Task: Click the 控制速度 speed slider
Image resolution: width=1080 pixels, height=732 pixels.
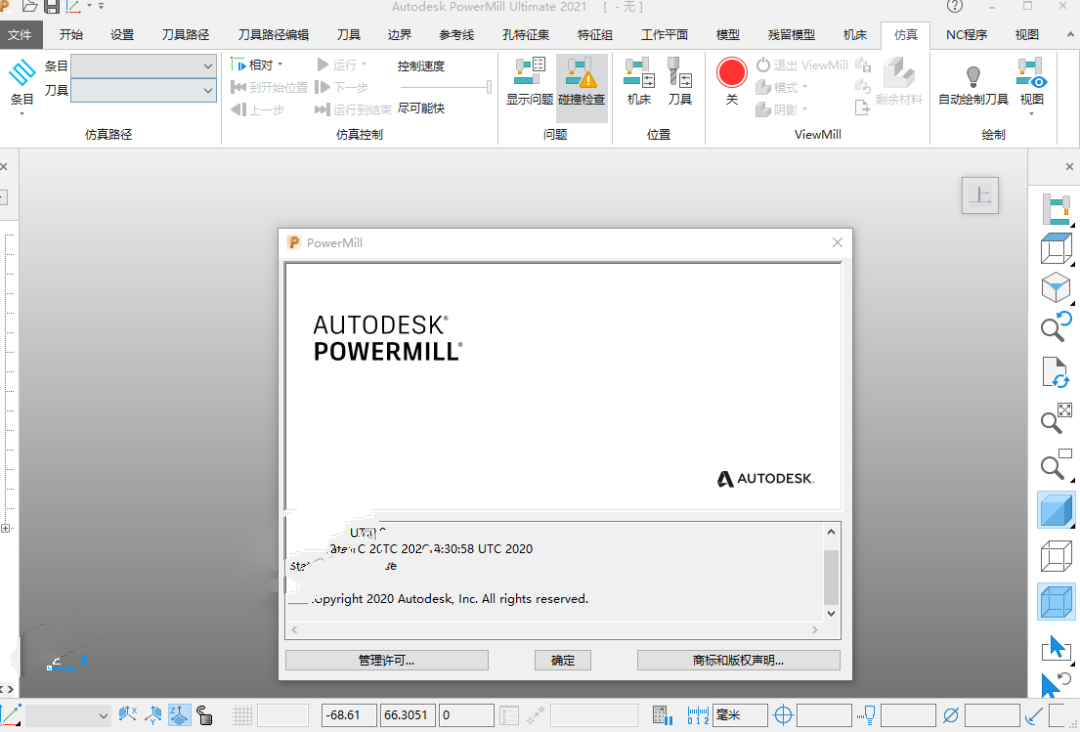Action: click(446, 87)
